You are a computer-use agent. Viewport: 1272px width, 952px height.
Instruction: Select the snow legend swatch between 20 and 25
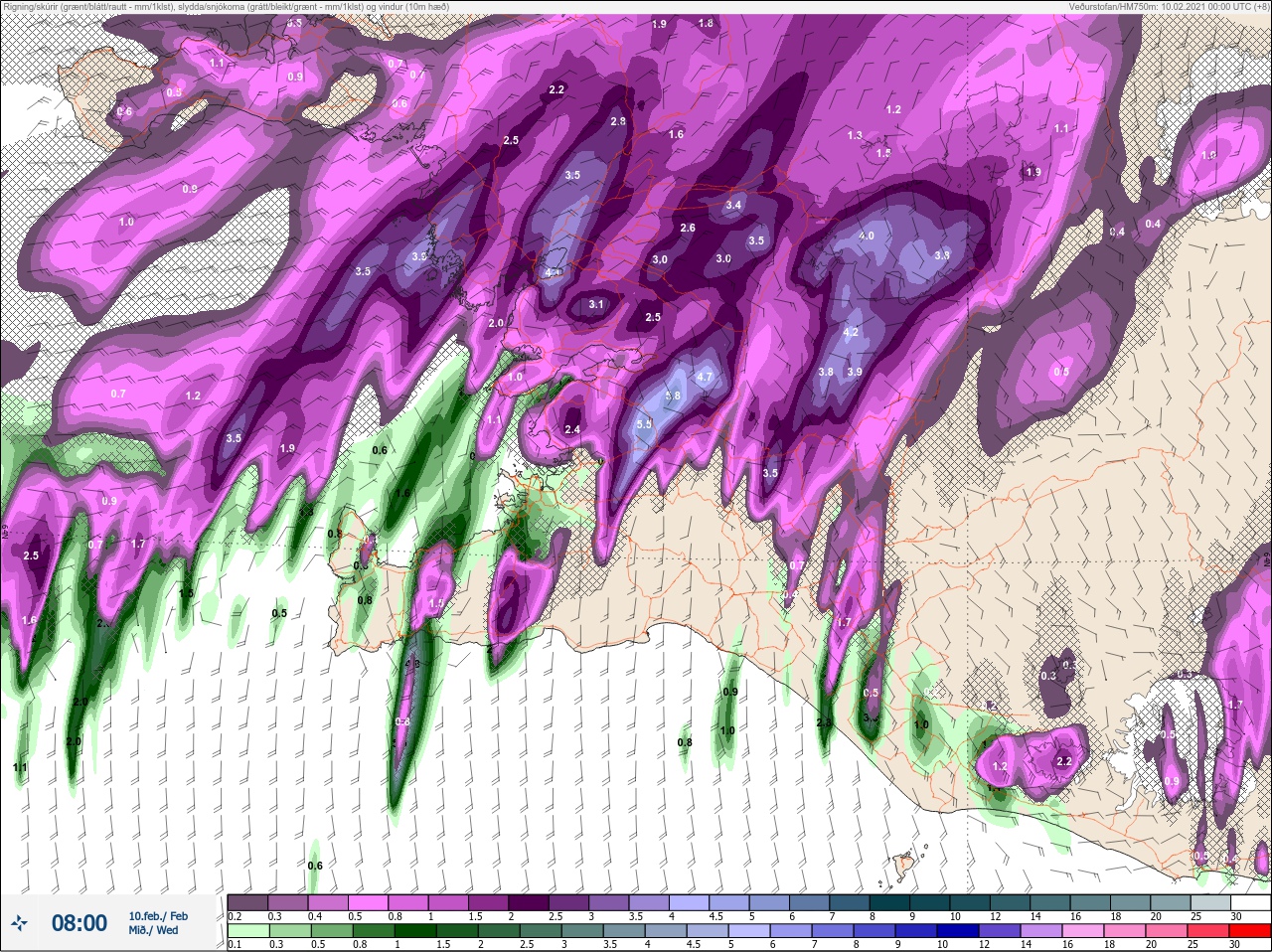pos(1169,902)
